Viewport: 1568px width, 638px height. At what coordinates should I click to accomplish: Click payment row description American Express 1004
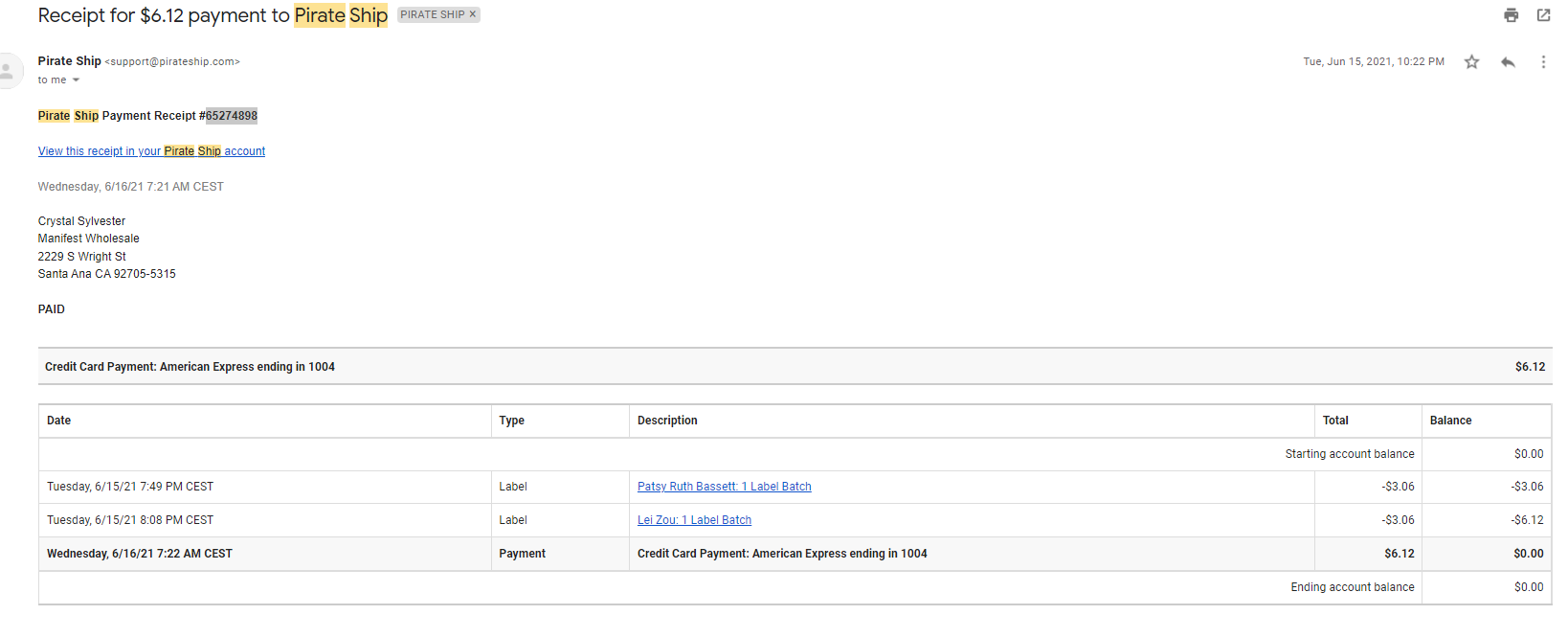(x=782, y=554)
